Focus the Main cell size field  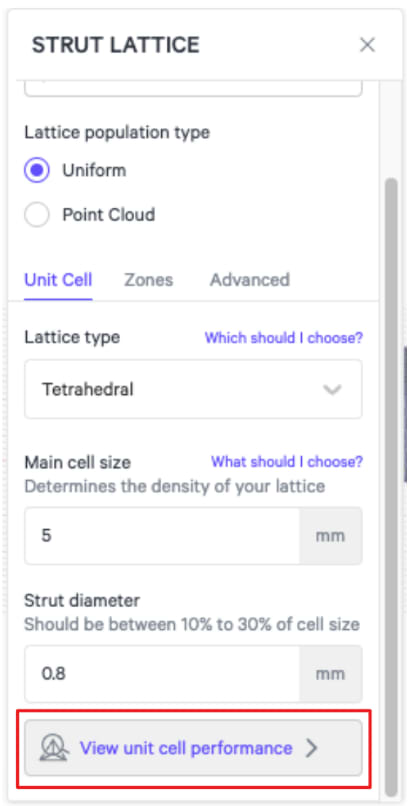pyautogui.click(x=162, y=536)
